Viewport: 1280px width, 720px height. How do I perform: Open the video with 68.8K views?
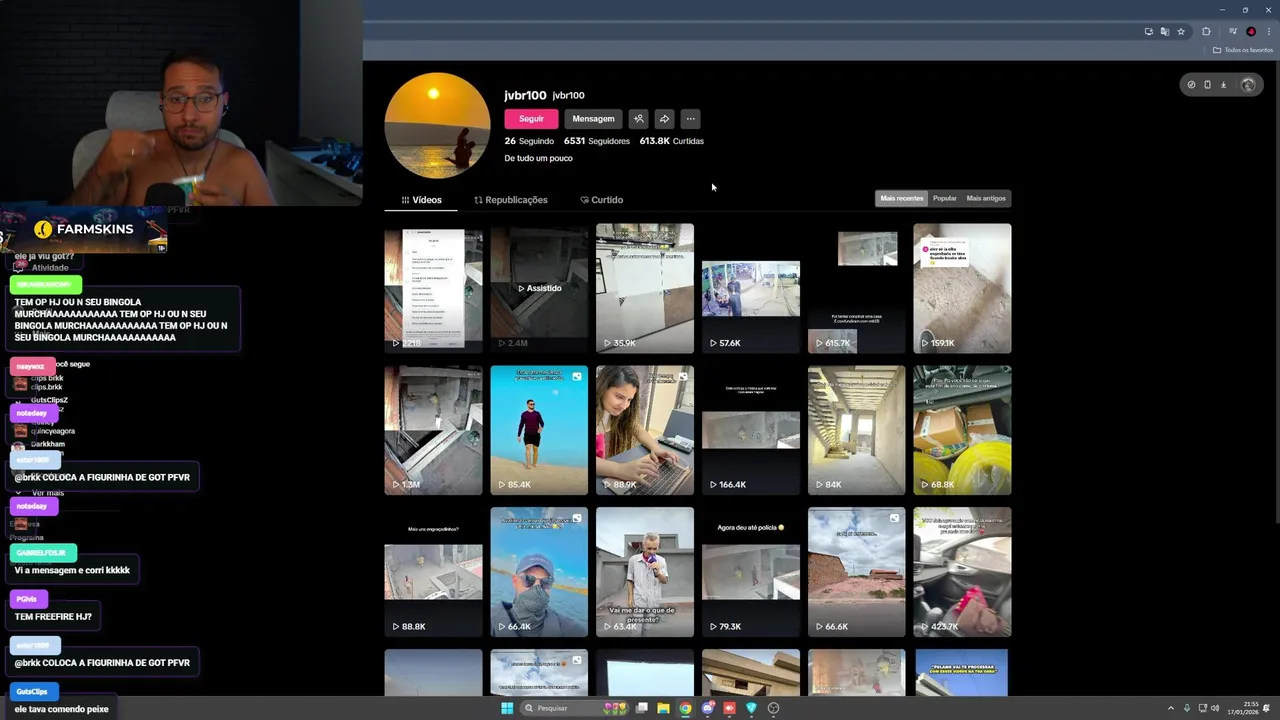coord(962,430)
